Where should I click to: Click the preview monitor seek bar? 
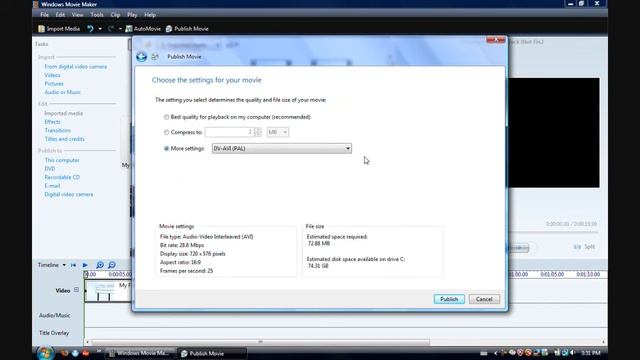554,232
